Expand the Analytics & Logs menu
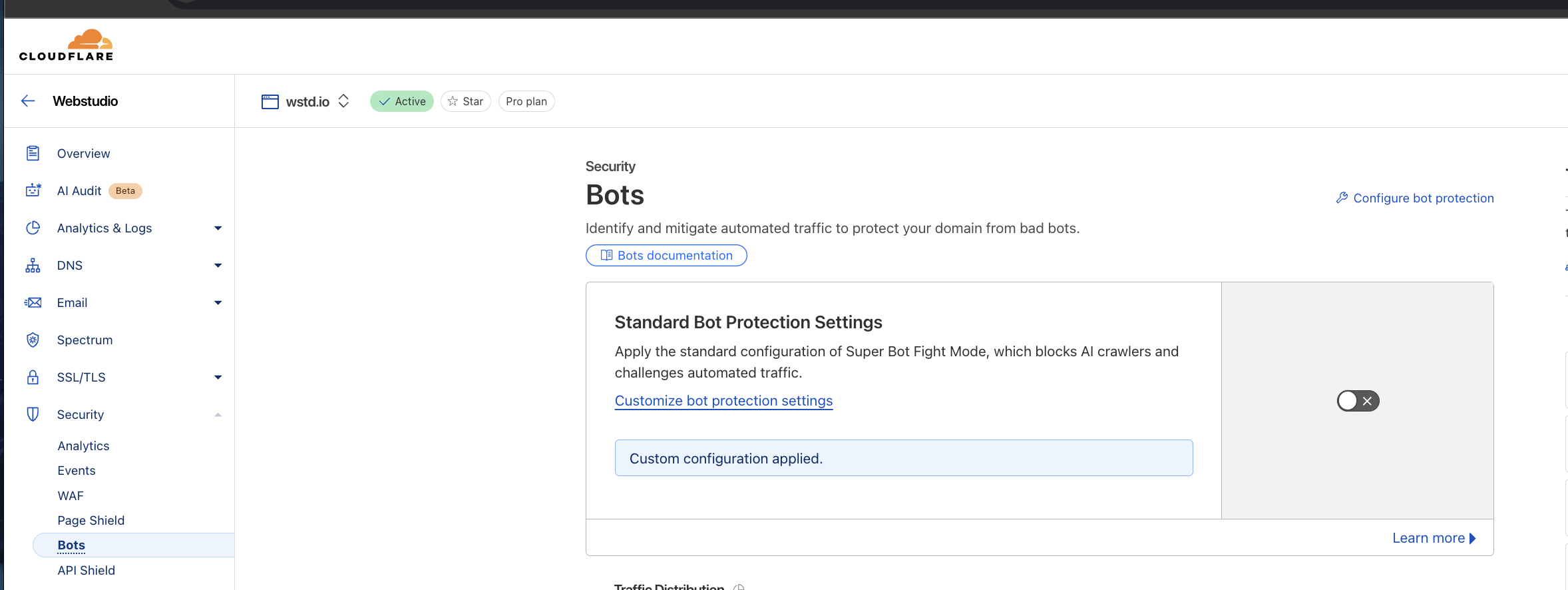The height and width of the screenshot is (590, 1568). pyautogui.click(x=218, y=228)
